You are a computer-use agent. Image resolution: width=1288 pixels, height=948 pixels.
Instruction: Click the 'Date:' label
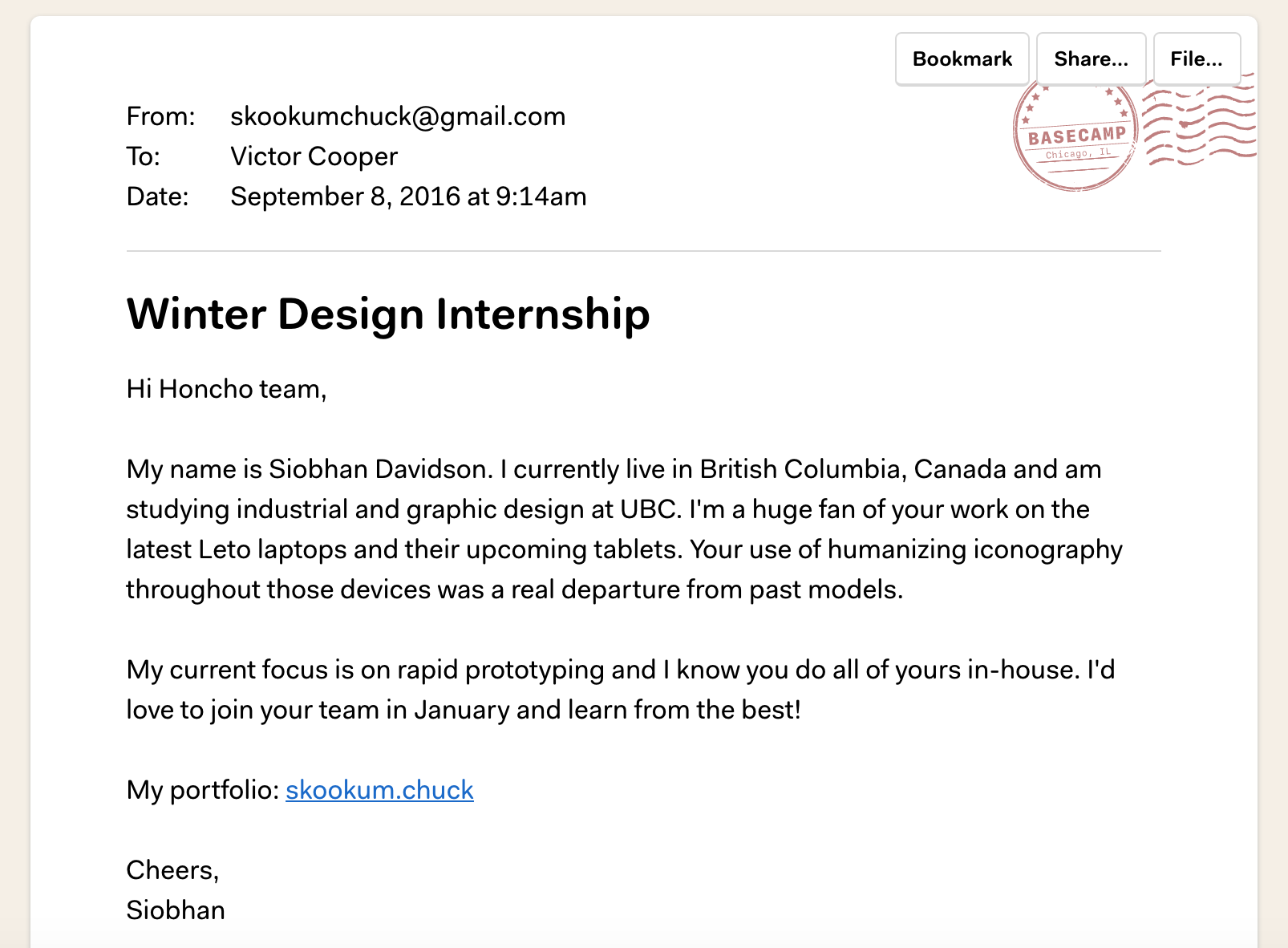click(157, 196)
